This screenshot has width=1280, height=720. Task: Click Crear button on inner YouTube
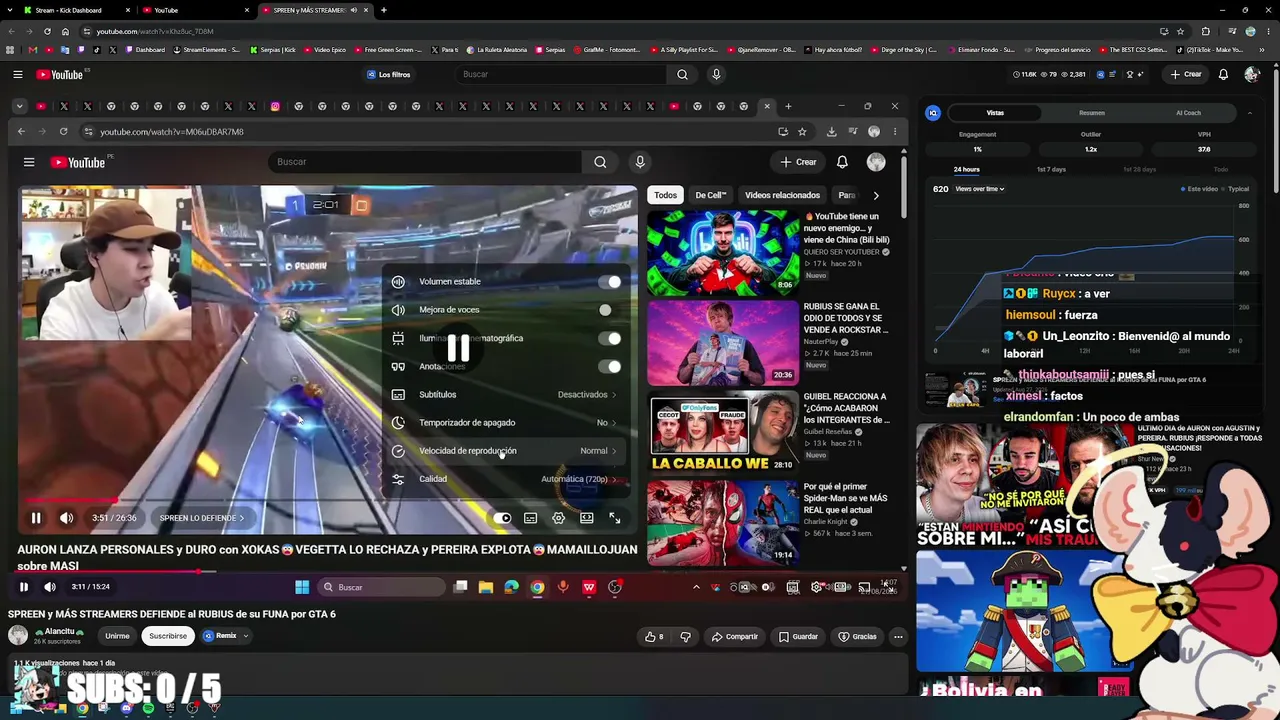coord(798,162)
